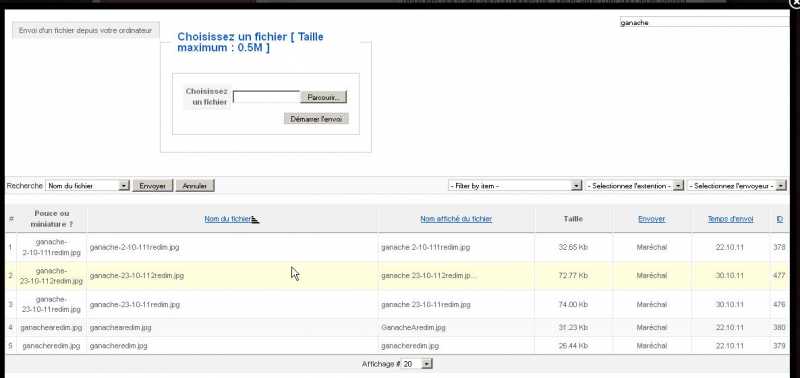800x378 pixels.
Task: Click ID value 379
Action: (x=779, y=346)
